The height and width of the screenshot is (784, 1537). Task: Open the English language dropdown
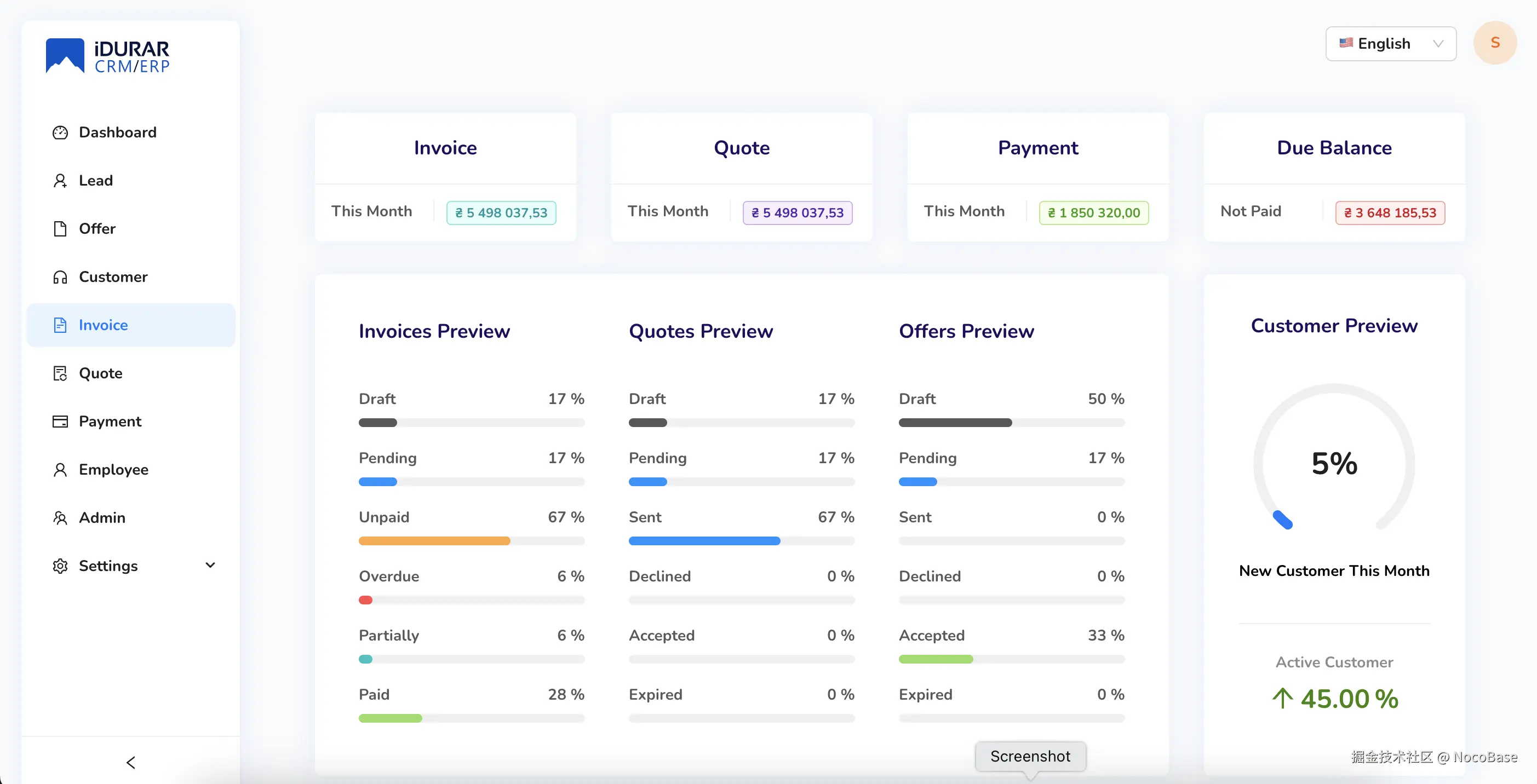click(1390, 43)
